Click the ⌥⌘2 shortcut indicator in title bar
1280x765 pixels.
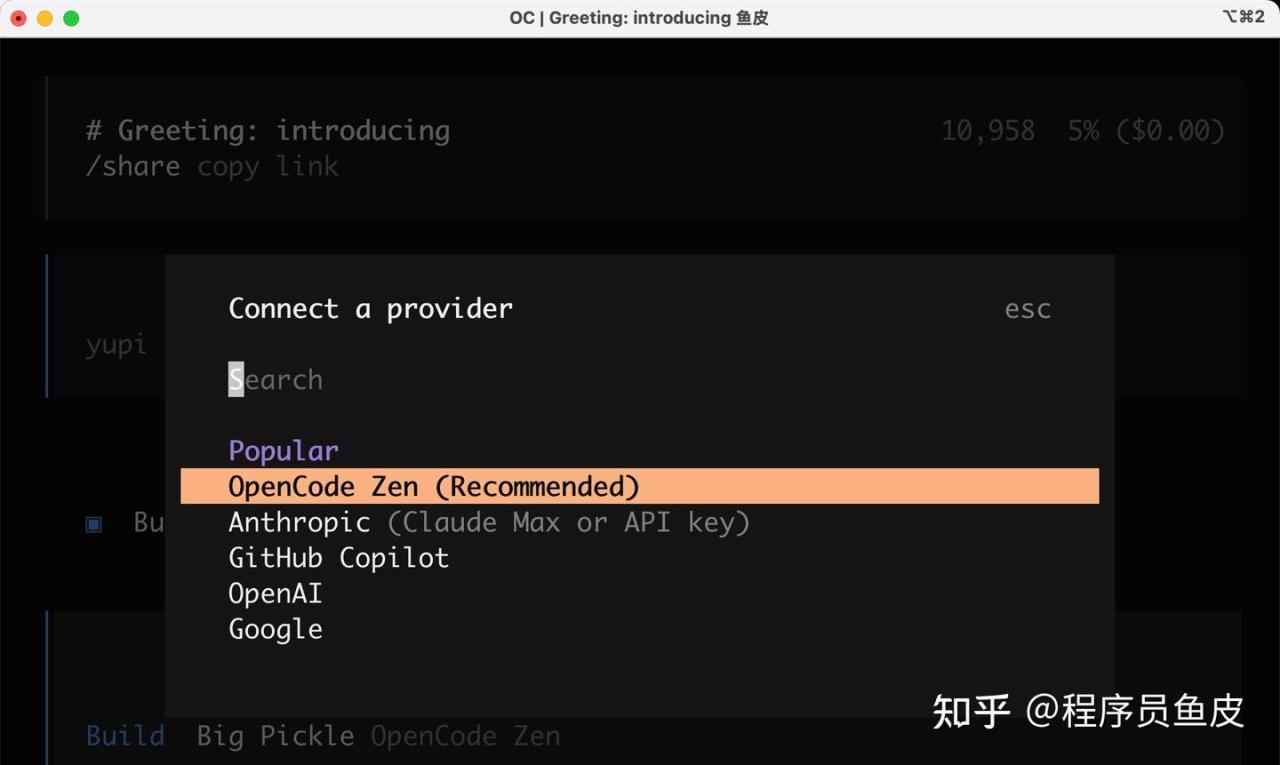[x=1243, y=17]
